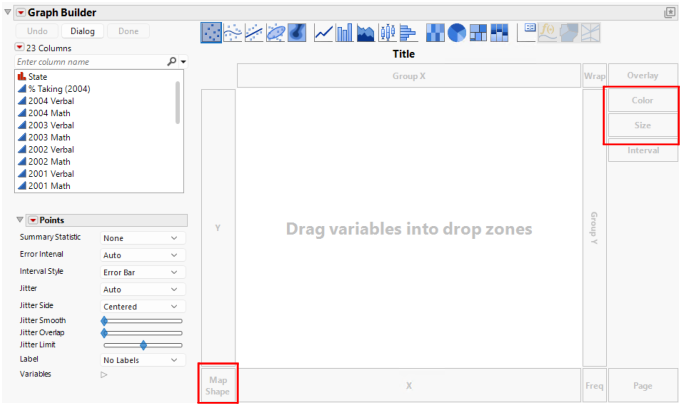Click the Color drop zone
The height and width of the screenshot is (405, 681).
pyautogui.click(x=643, y=100)
